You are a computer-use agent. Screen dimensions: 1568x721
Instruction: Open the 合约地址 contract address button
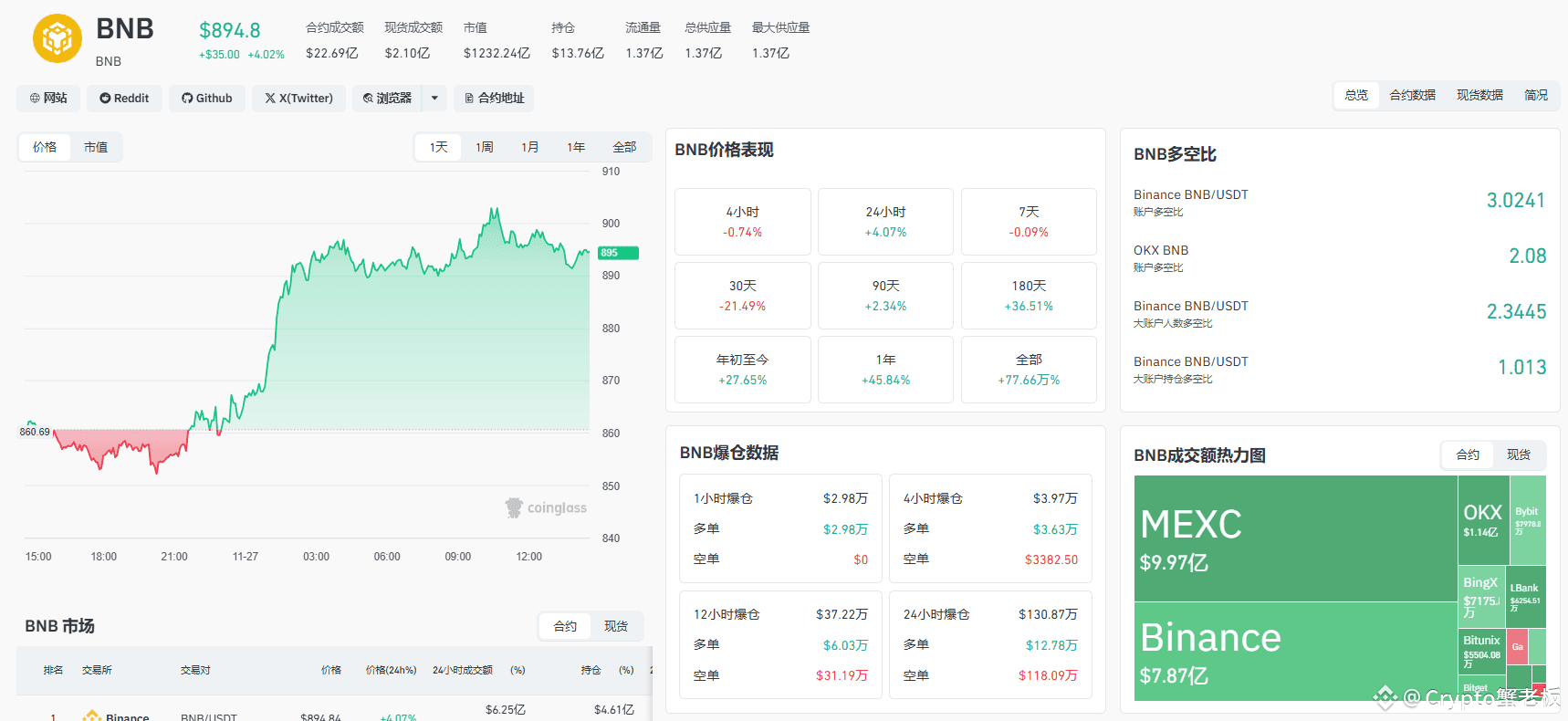[494, 99]
